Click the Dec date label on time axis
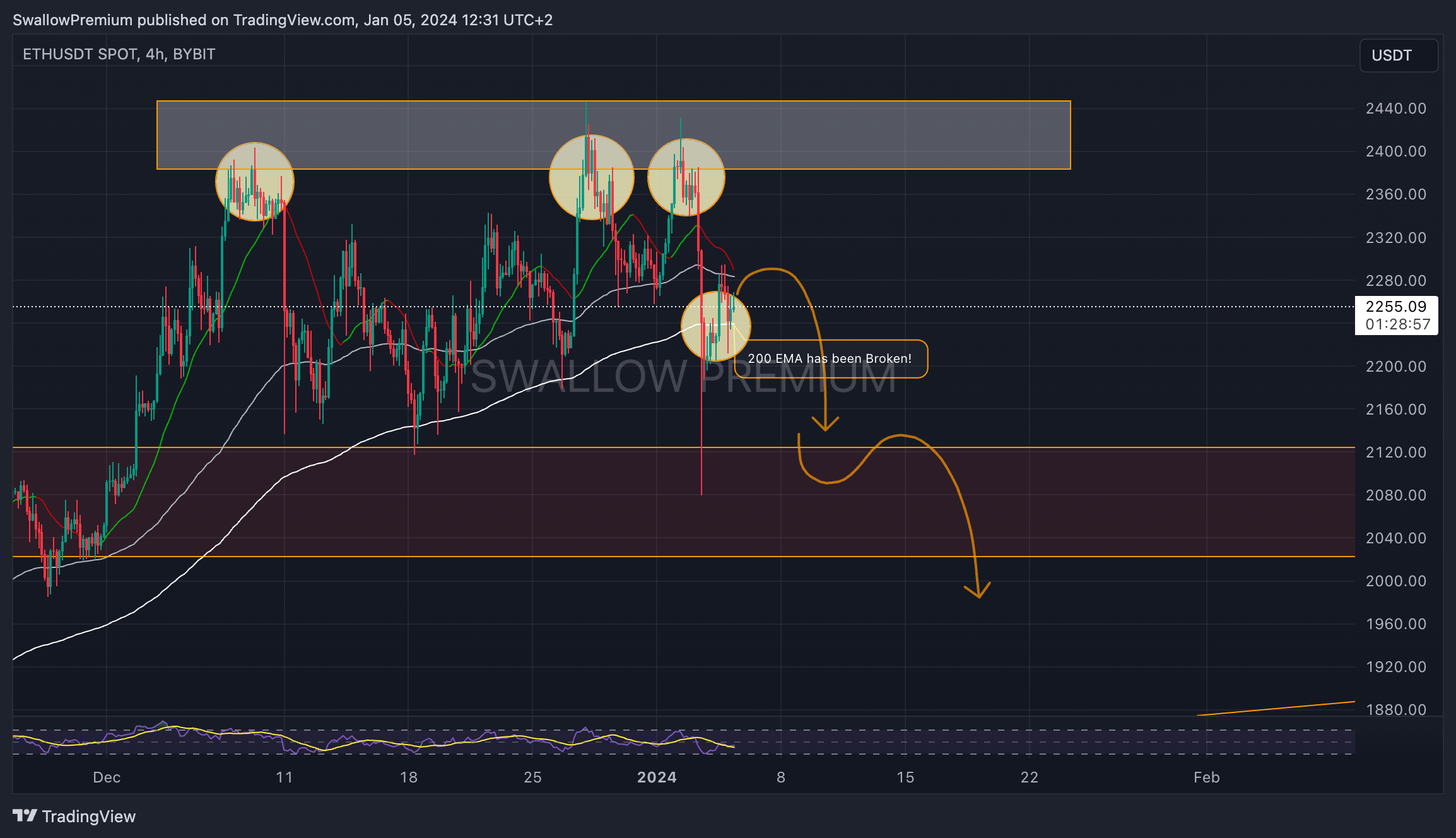Image resolution: width=1456 pixels, height=838 pixels. [x=107, y=777]
